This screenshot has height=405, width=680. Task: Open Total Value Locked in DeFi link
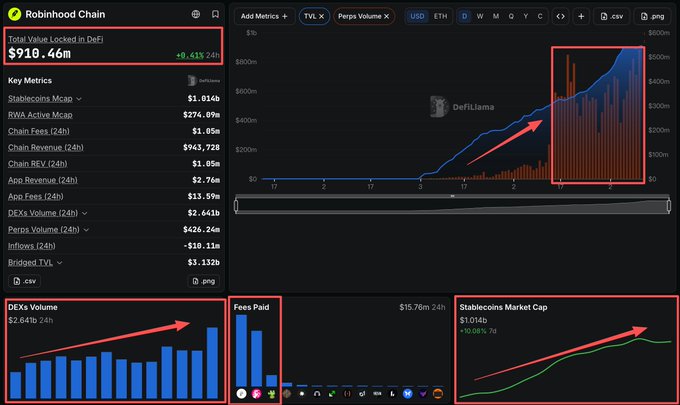pos(56,39)
